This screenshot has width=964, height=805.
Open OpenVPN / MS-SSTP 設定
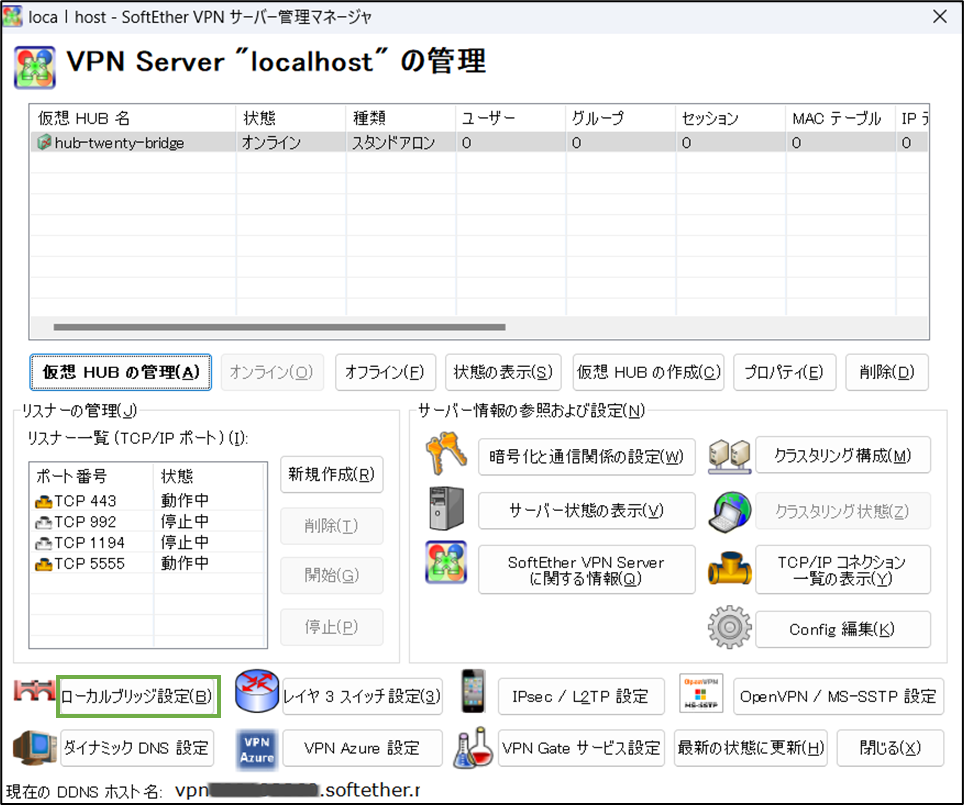839,696
